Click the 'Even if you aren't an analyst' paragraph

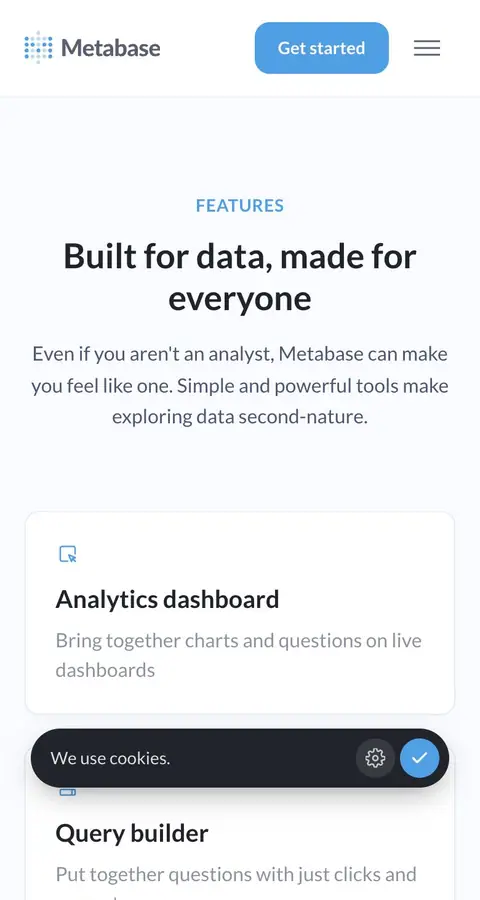pos(240,385)
